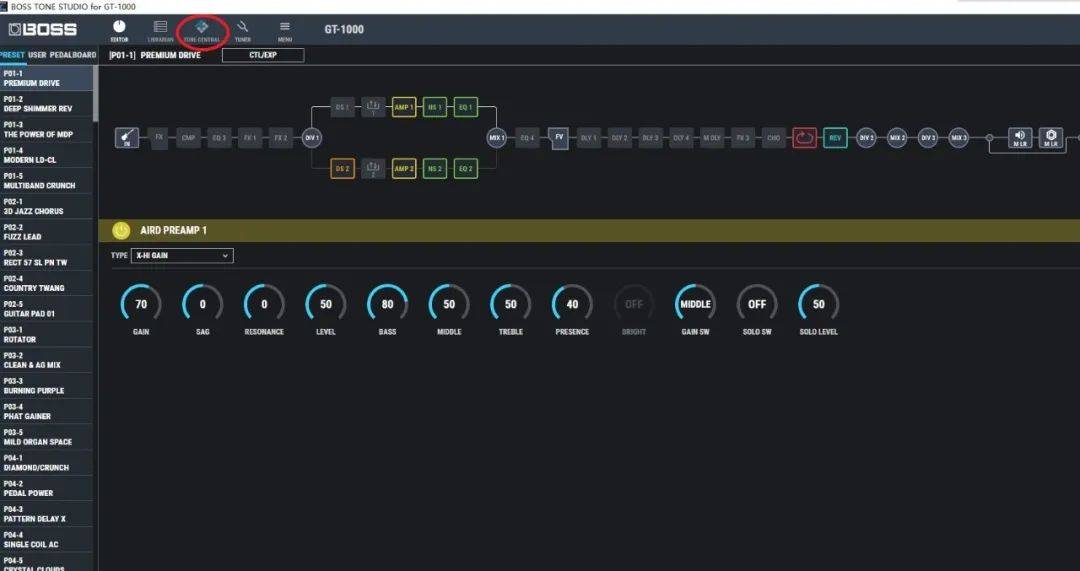Select the MIX 1 mixer node
This screenshot has height=571, width=1080.
pos(497,138)
